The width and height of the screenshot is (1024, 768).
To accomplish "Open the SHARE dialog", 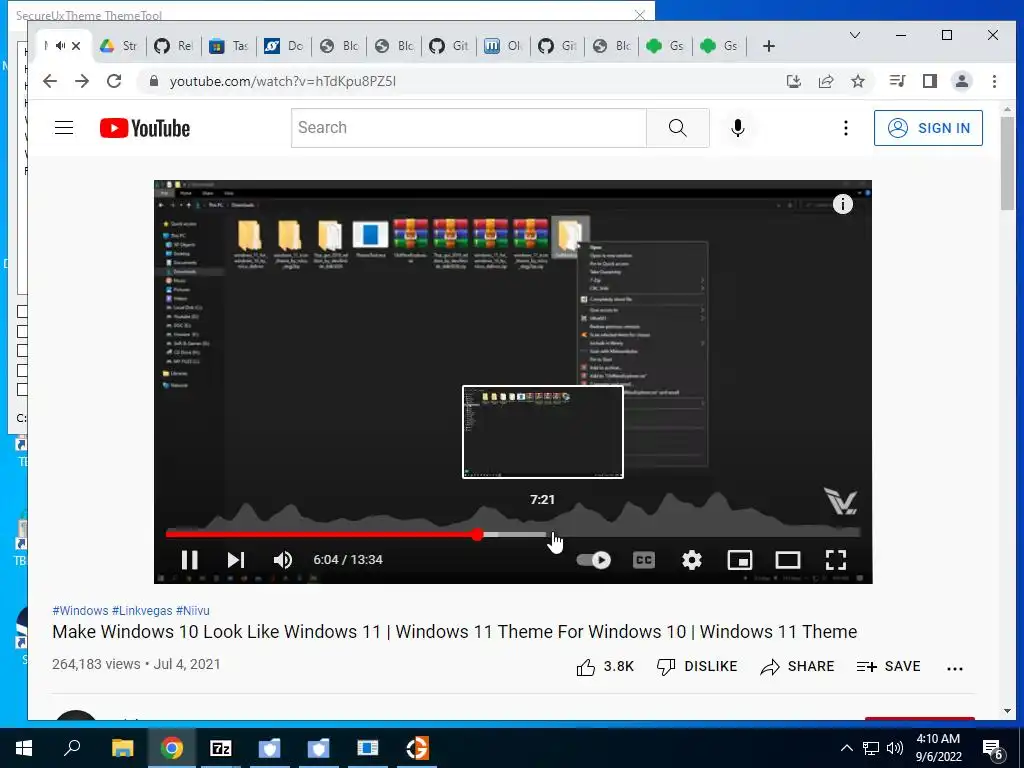I will (797, 666).
